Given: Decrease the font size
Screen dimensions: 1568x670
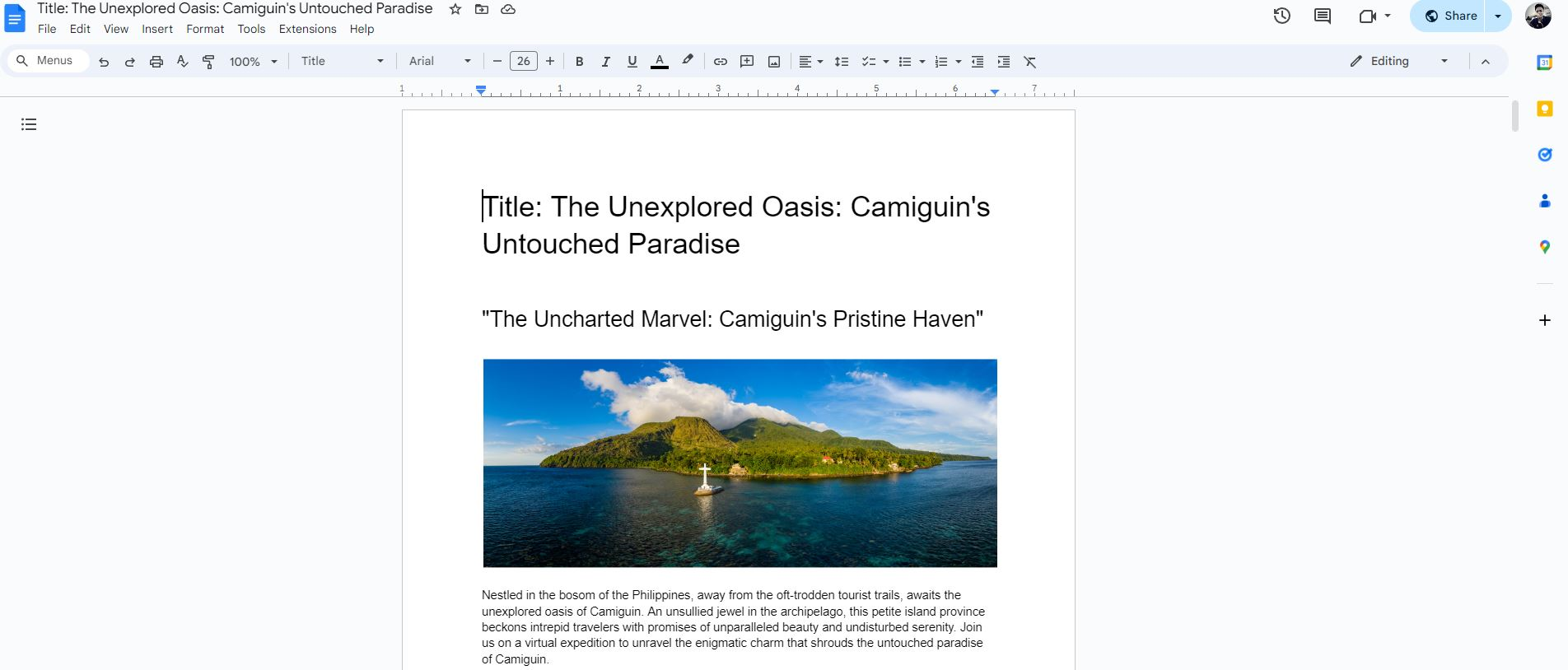Looking at the screenshot, I should (x=497, y=62).
